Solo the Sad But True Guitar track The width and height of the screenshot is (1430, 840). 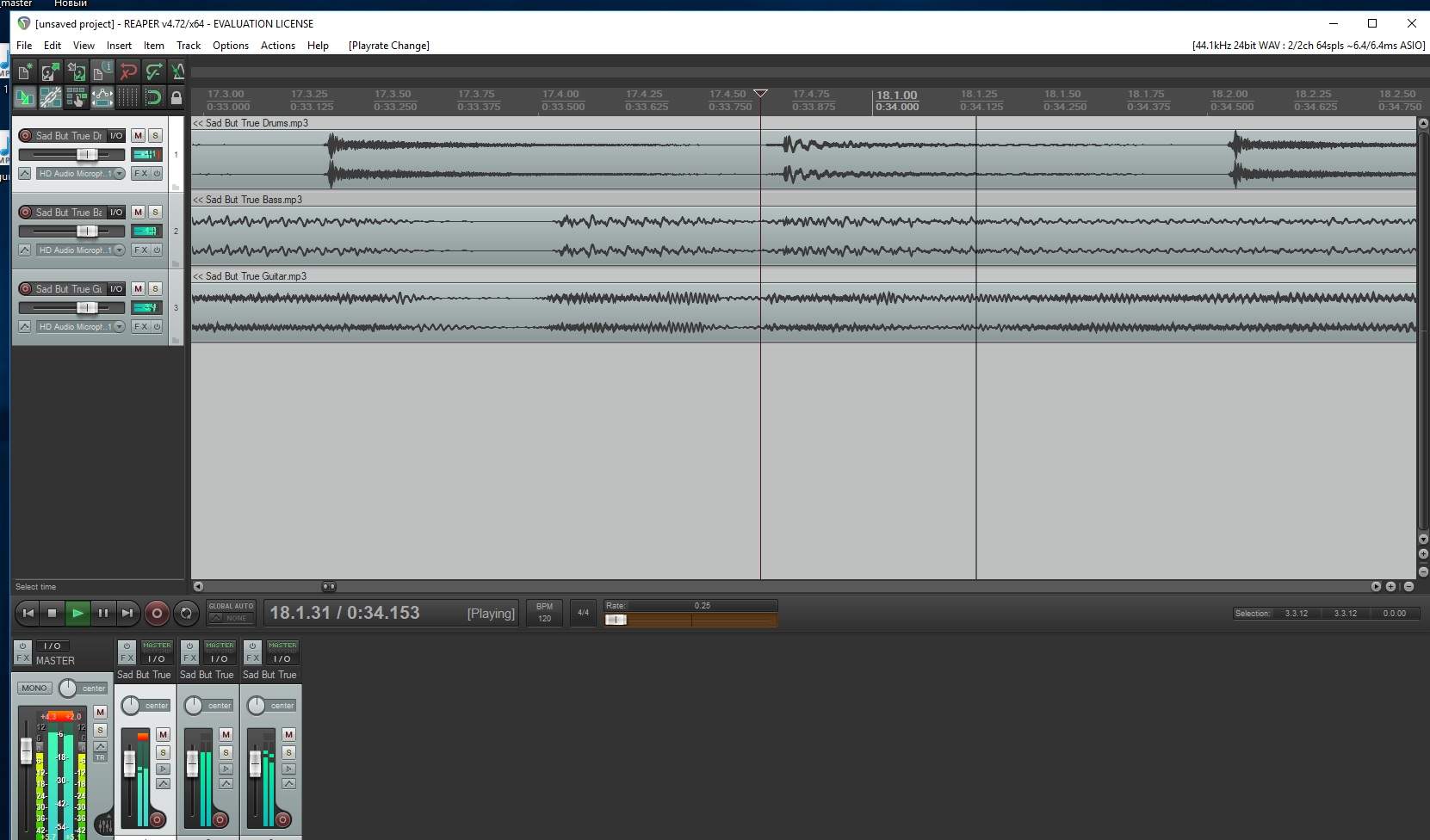click(x=155, y=289)
